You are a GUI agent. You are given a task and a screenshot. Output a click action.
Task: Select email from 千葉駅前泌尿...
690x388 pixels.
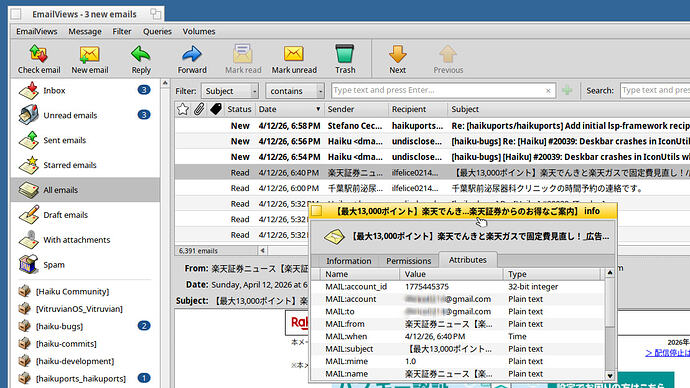(432, 188)
